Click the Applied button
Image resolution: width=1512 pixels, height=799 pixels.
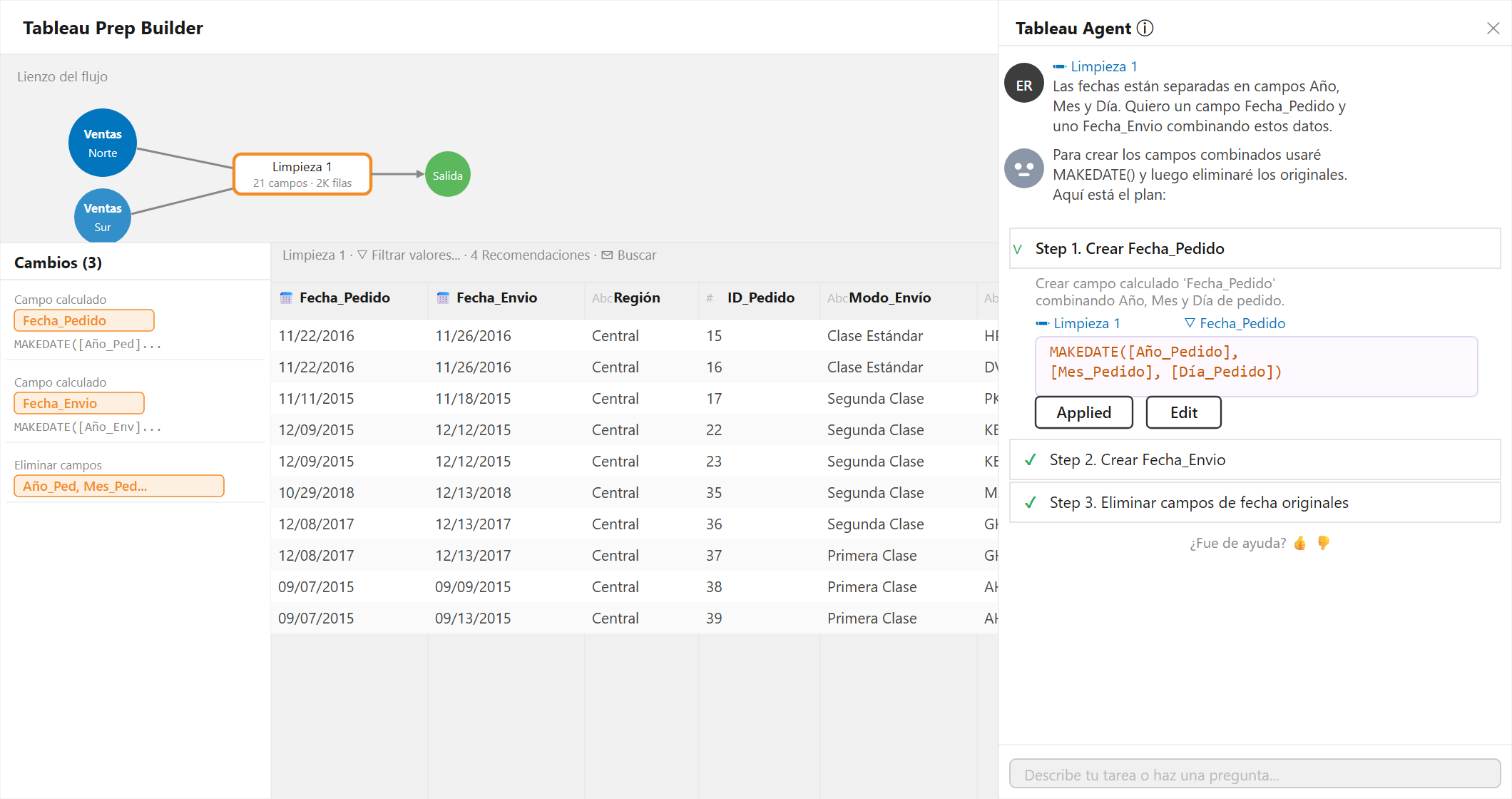tap(1084, 412)
